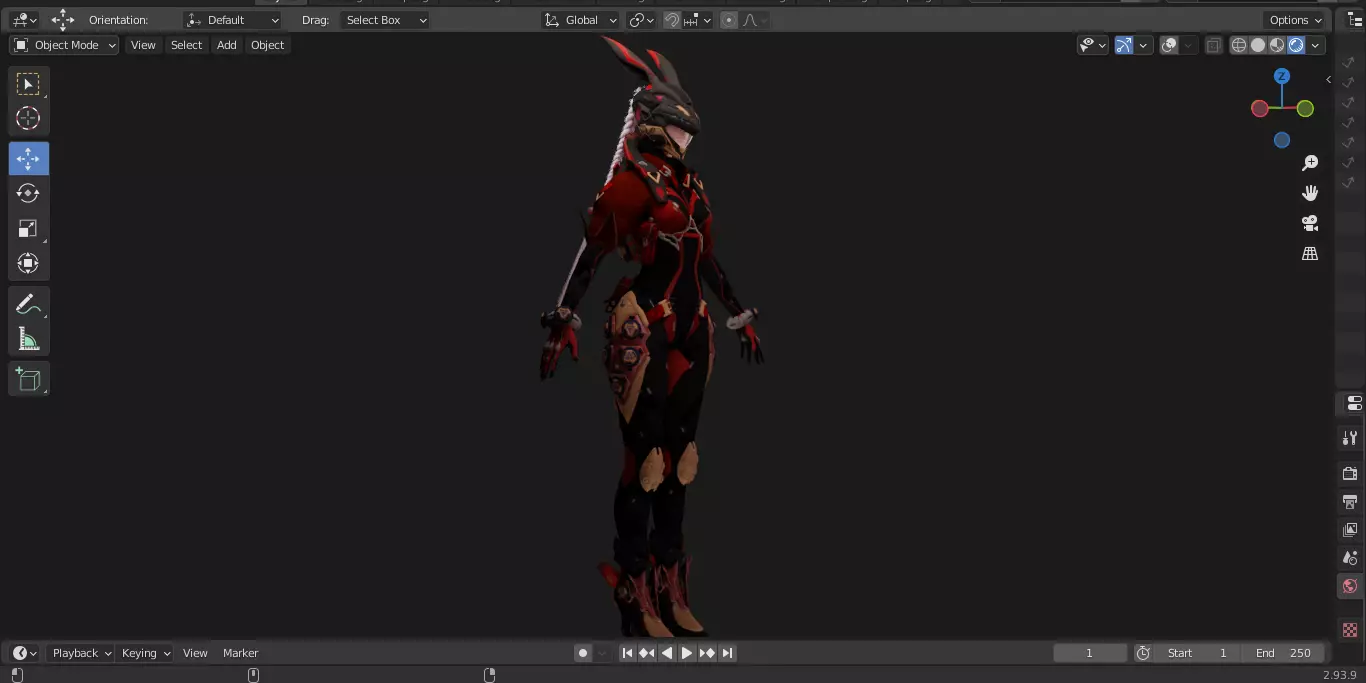The image size is (1366, 683).
Task: Open the Select menu
Action: pos(186,45)
